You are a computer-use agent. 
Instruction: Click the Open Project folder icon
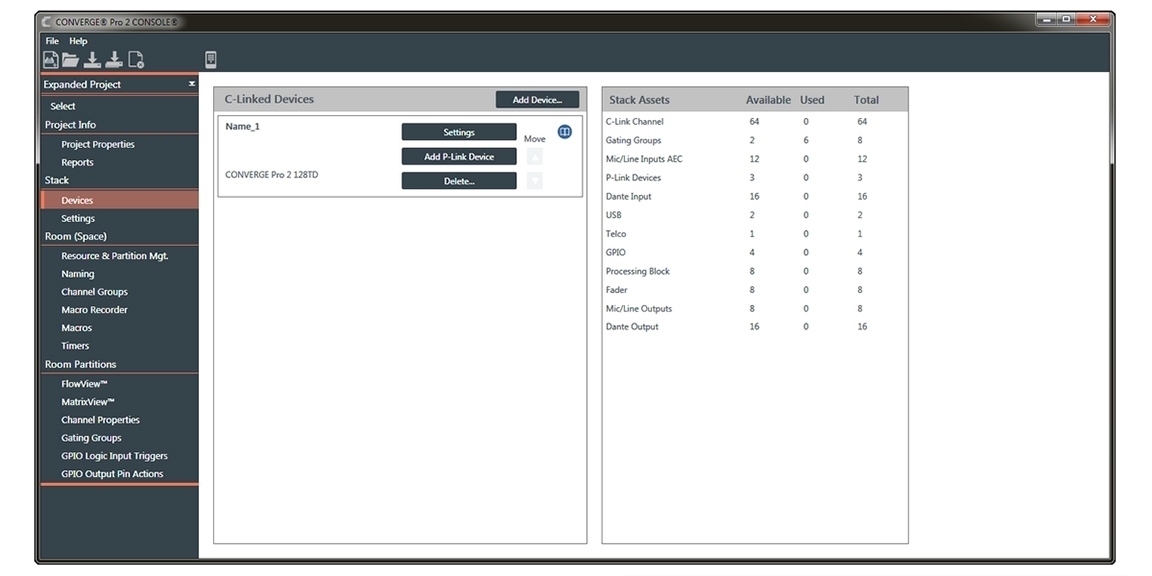pyautogui.click(x=70, y=60)
